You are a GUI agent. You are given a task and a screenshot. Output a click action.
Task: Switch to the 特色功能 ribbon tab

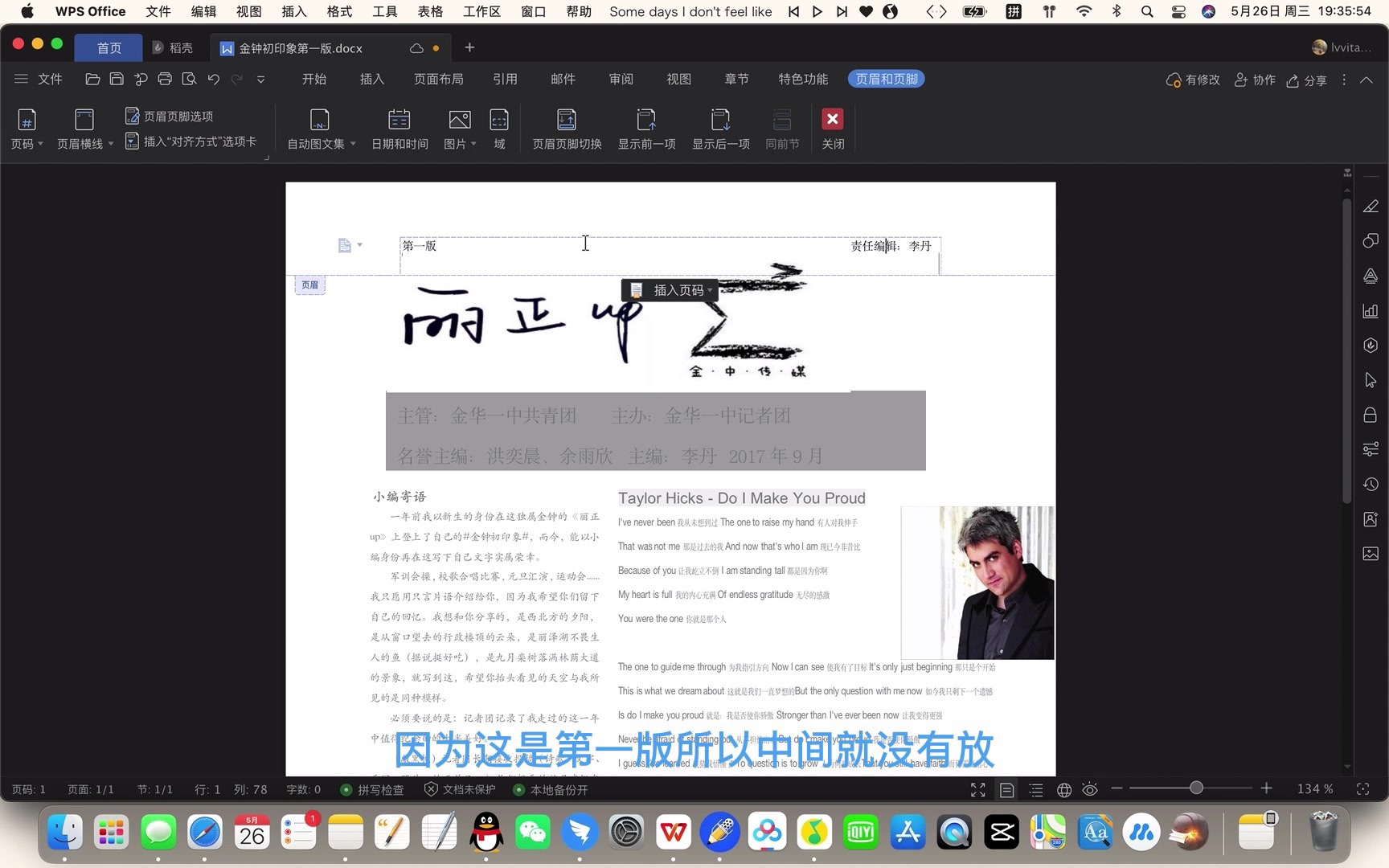tap(803, 79)
